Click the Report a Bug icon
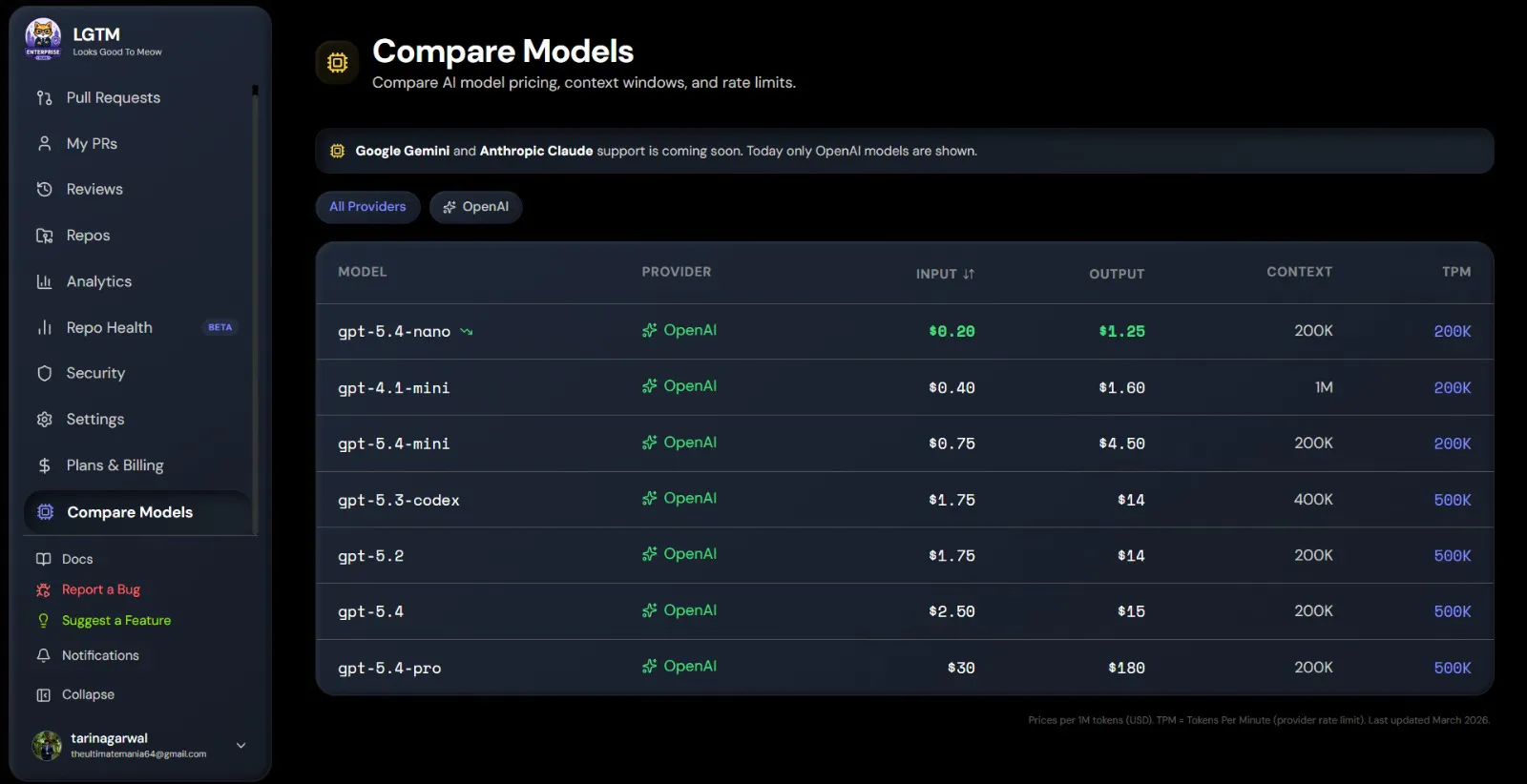The image size is (1527, 784). pyautogui.click(x=43, y=589)
